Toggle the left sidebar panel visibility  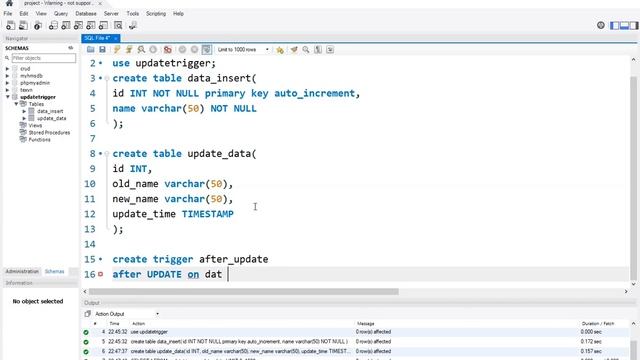click(x=614, y=25)
